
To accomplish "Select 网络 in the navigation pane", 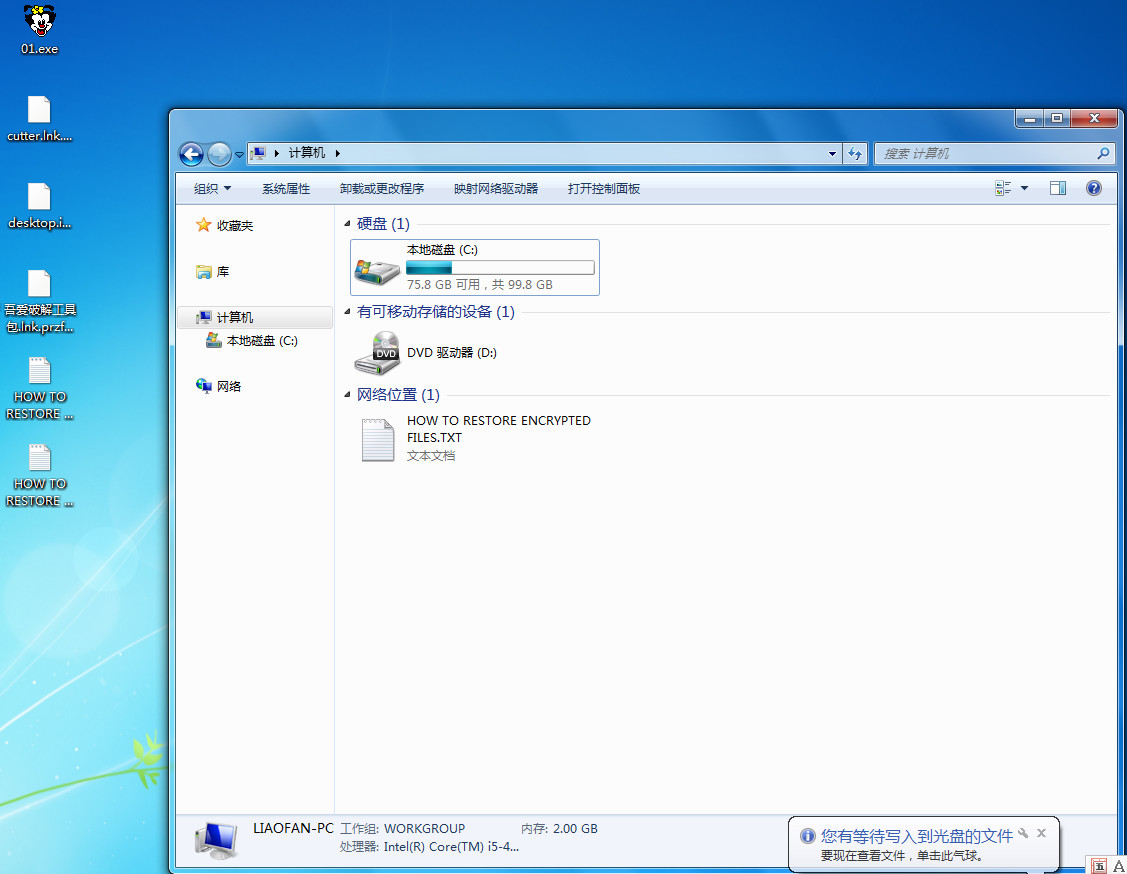I will tap(229, 386).
